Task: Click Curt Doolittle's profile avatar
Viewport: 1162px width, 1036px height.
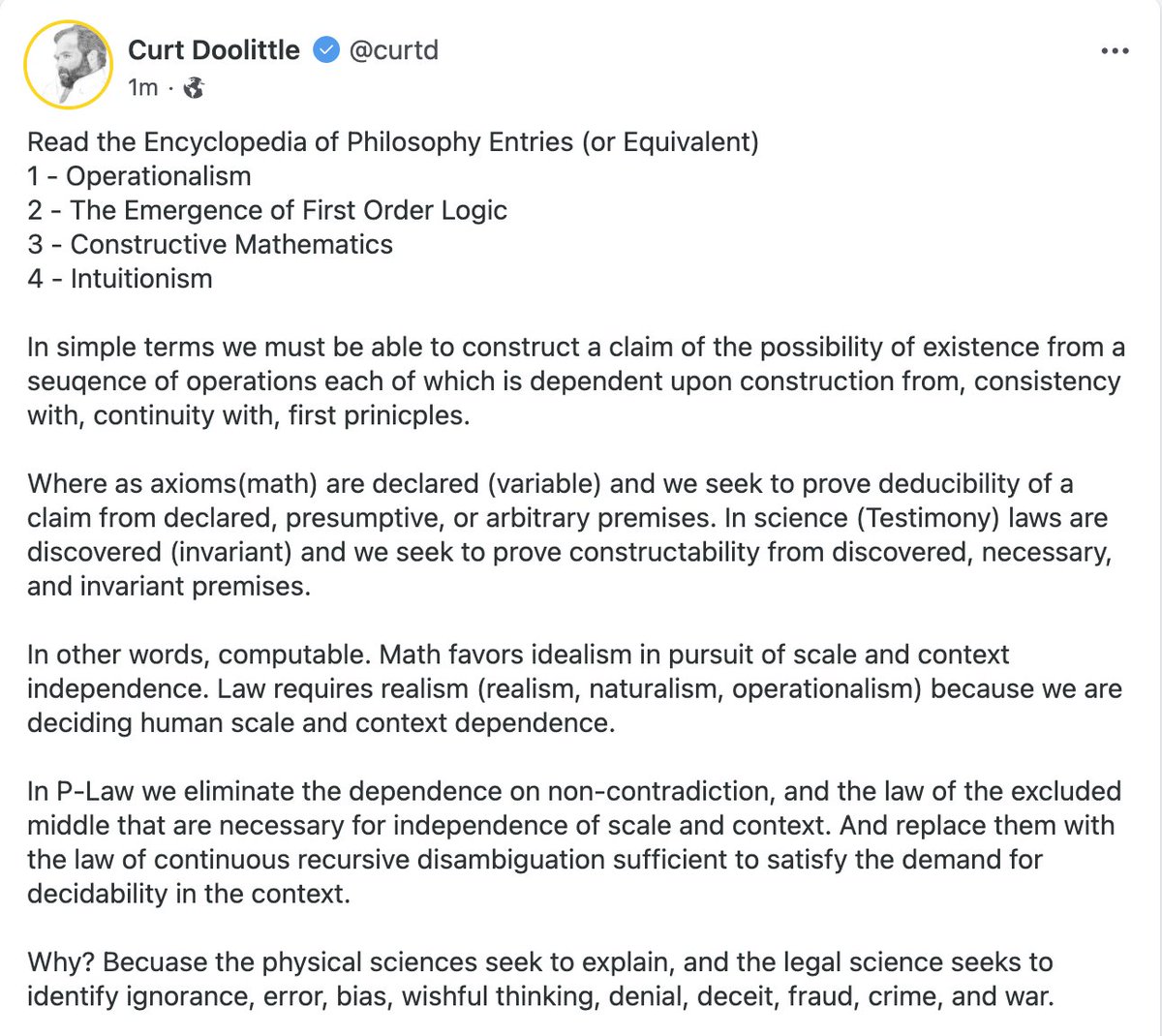Action: click(69, 64)
